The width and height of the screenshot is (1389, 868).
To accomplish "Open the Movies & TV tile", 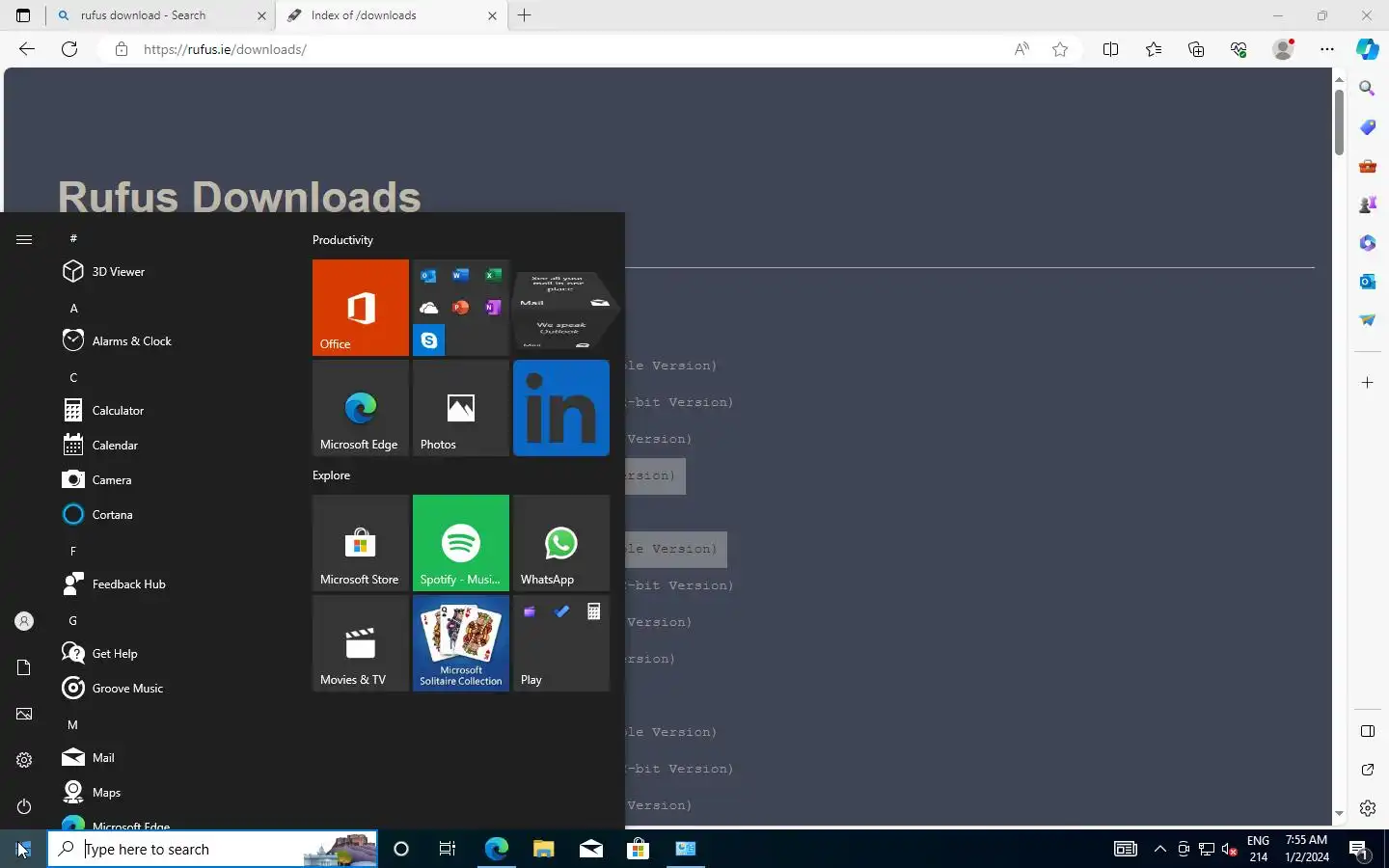I will click(x=360, y=643).
